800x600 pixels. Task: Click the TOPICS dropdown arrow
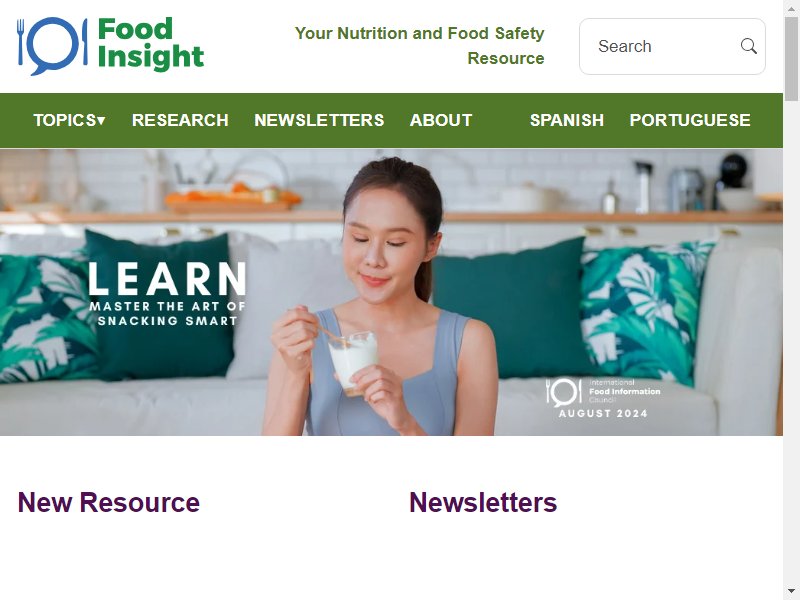coord(101,121)
